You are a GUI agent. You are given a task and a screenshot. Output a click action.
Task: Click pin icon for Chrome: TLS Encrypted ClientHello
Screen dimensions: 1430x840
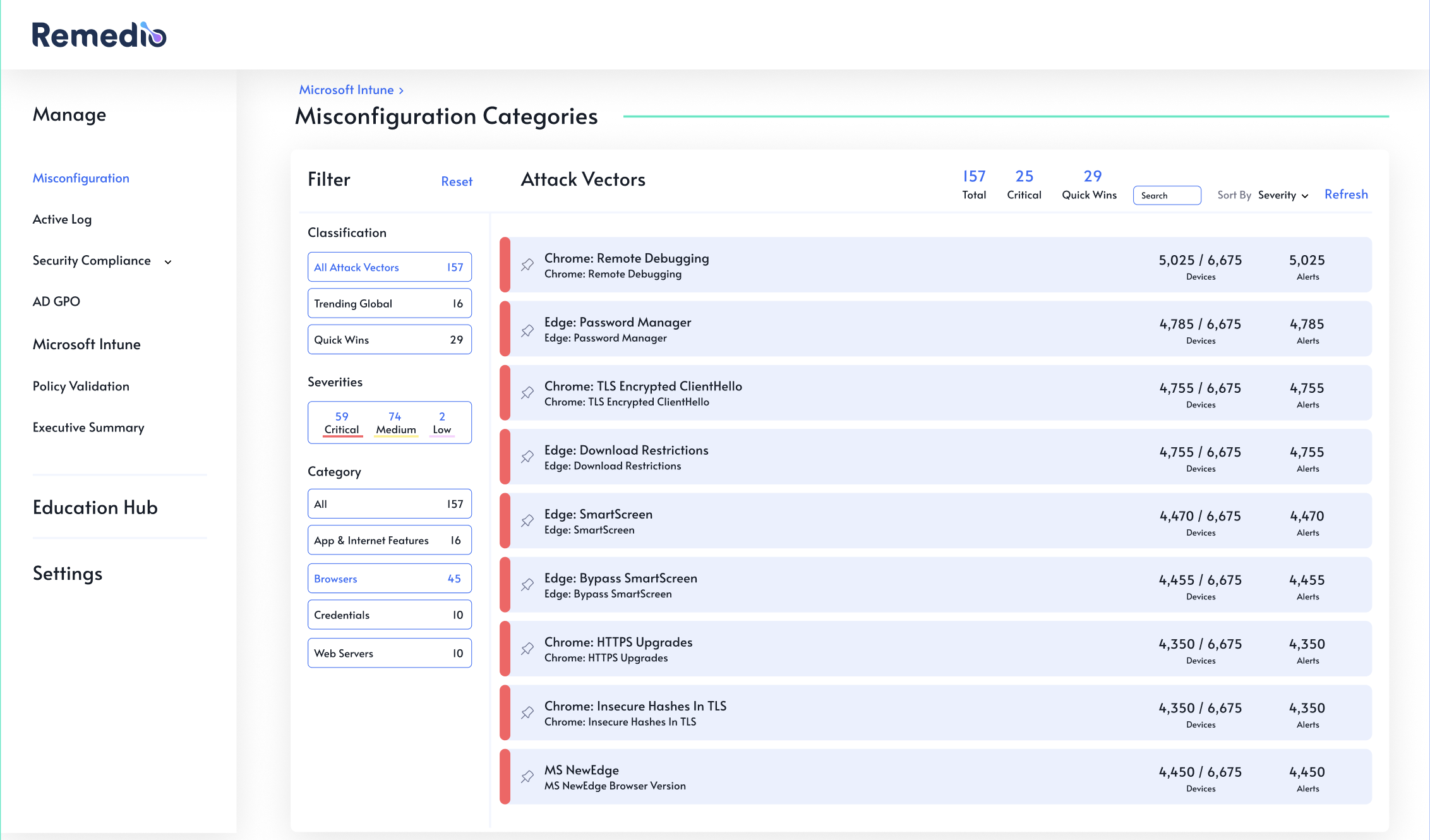point(527,393)
